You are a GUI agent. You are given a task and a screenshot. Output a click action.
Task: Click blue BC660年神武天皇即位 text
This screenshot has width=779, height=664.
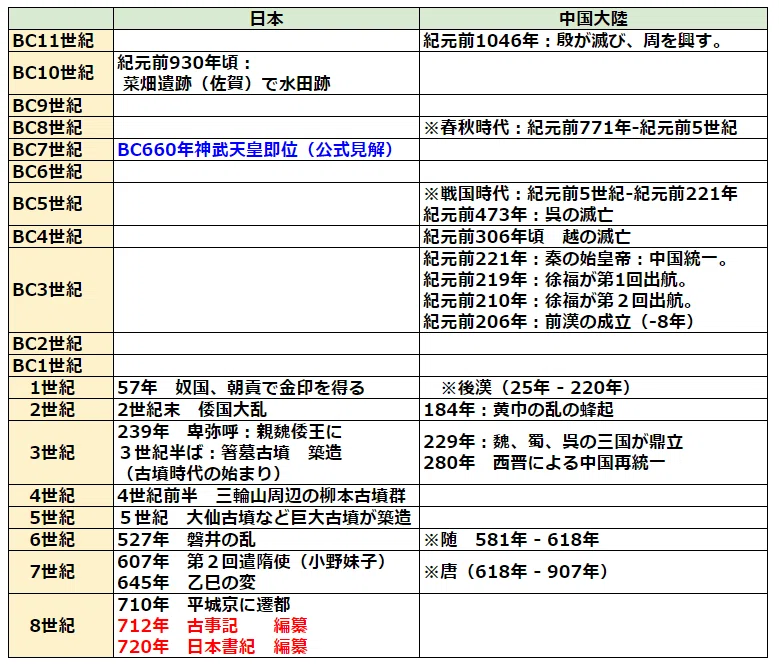point(255,149)
